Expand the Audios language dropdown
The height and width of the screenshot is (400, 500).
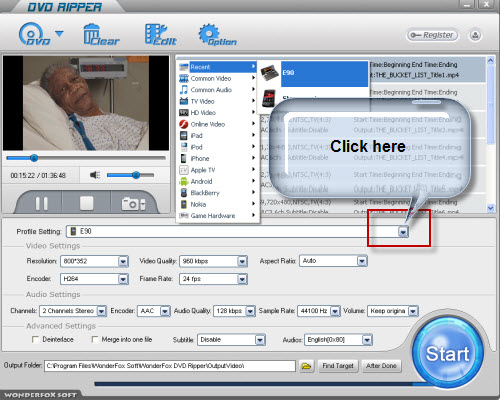[367, 340]
